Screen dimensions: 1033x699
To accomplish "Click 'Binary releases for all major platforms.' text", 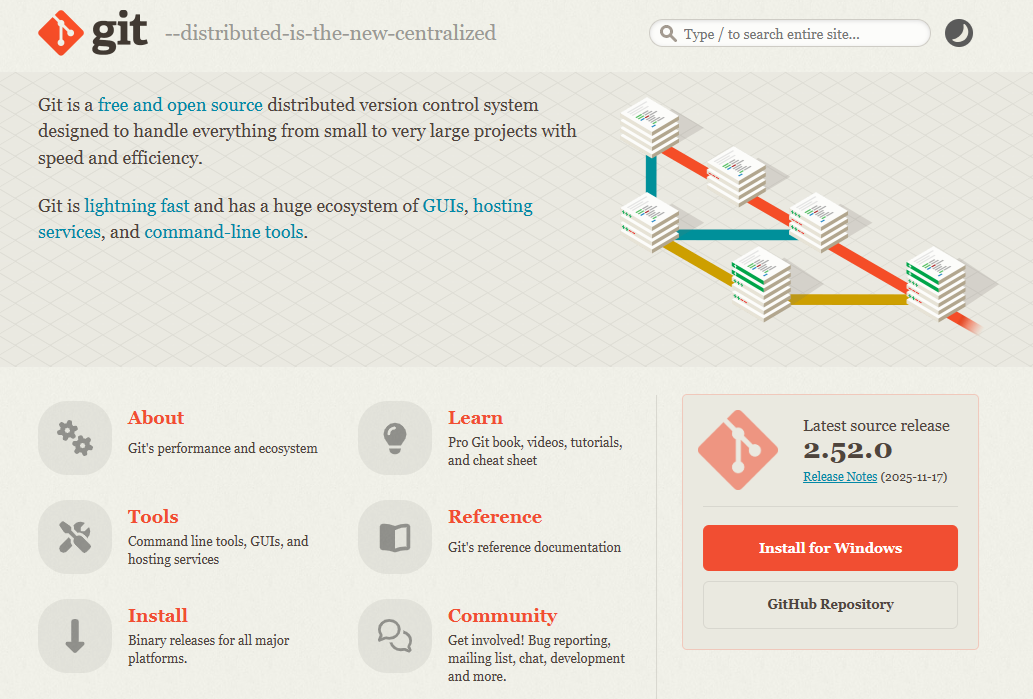I will [x=208, y=649].
